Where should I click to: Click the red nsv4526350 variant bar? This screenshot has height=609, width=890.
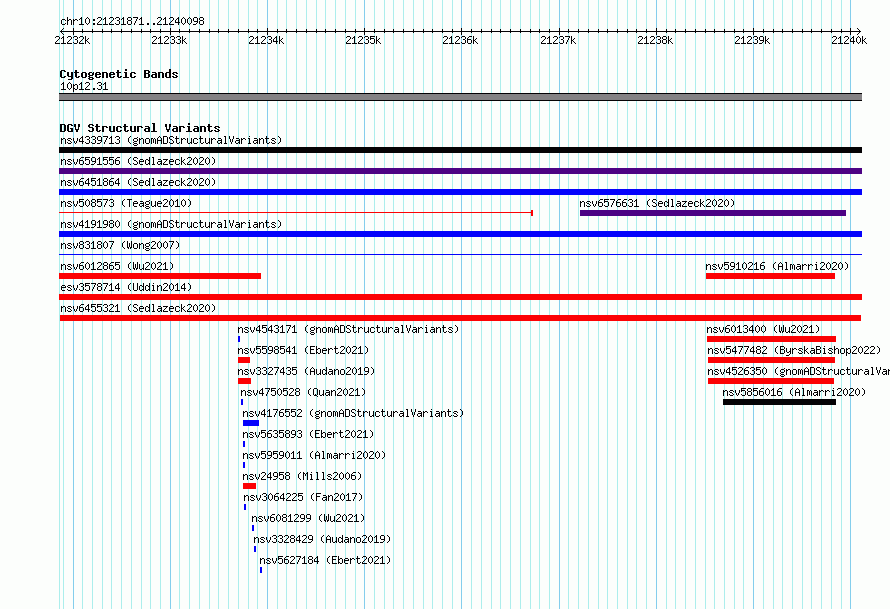771,381
